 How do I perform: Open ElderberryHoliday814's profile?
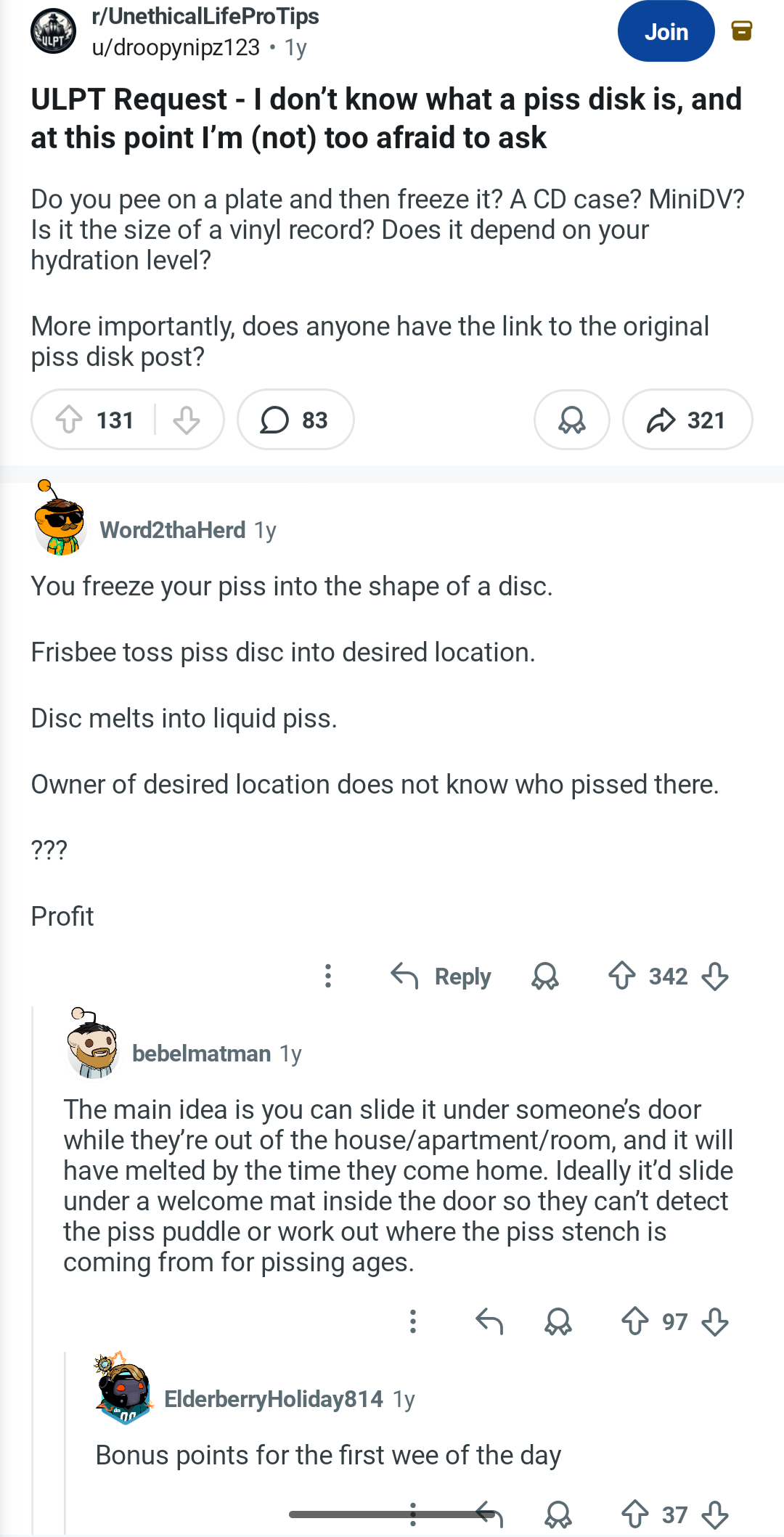tap(273, 1399)
